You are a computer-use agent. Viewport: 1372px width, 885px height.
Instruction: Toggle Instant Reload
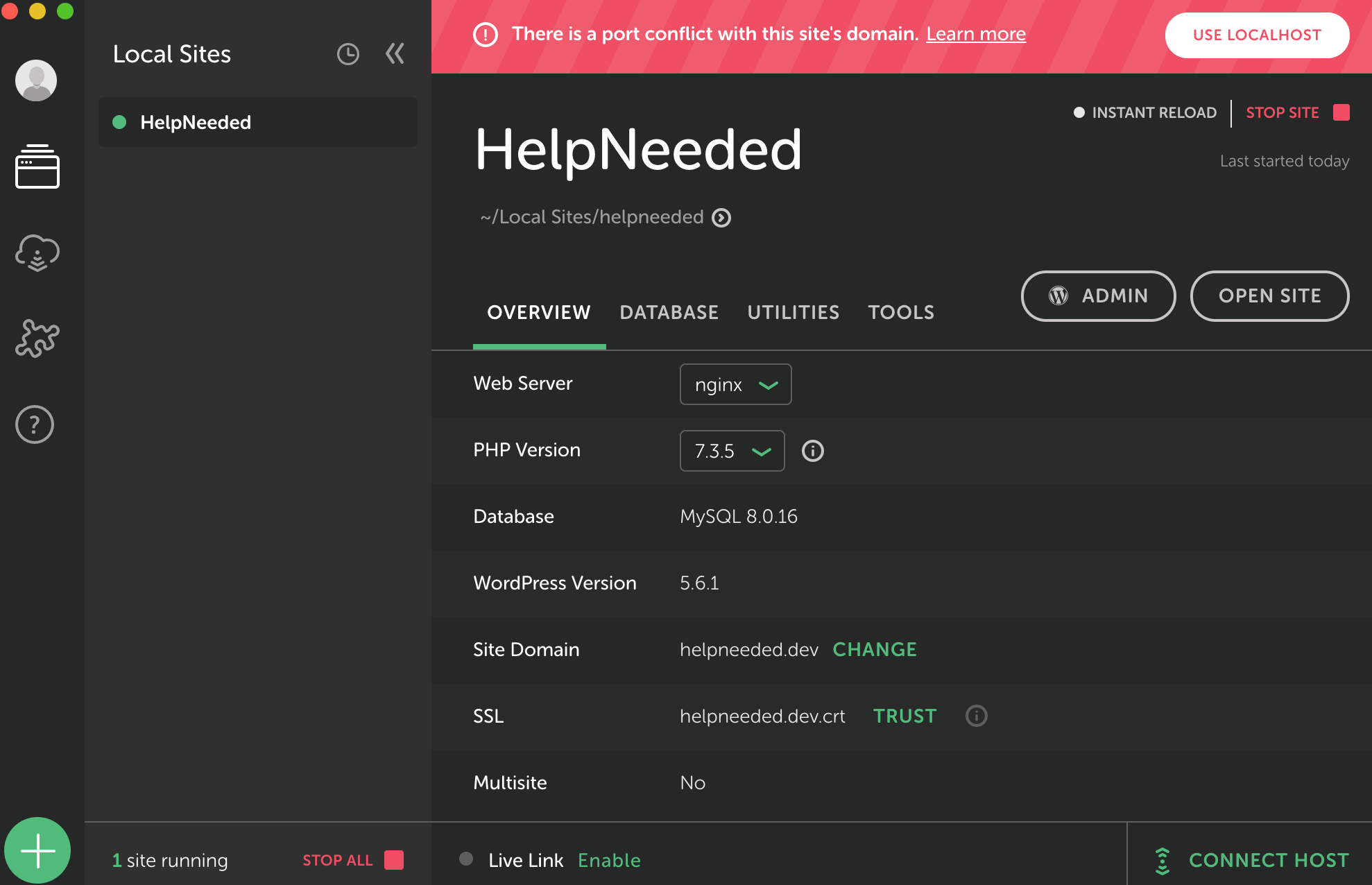tap(1144, 112)
